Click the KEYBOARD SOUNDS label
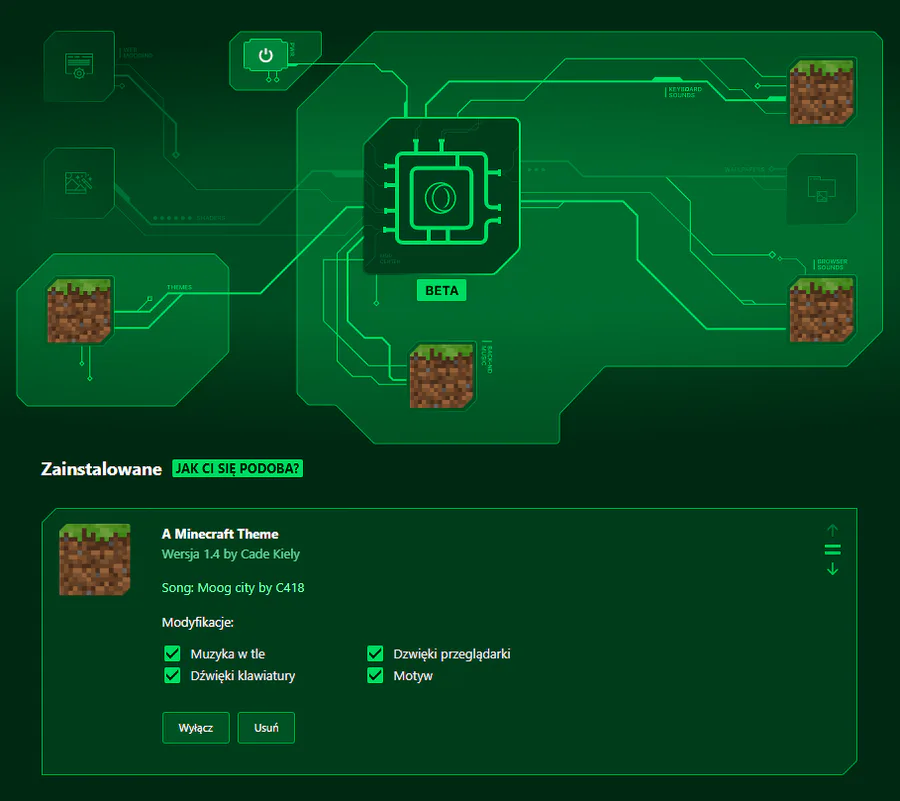This screenshot has height=801, width=900. 685,92
